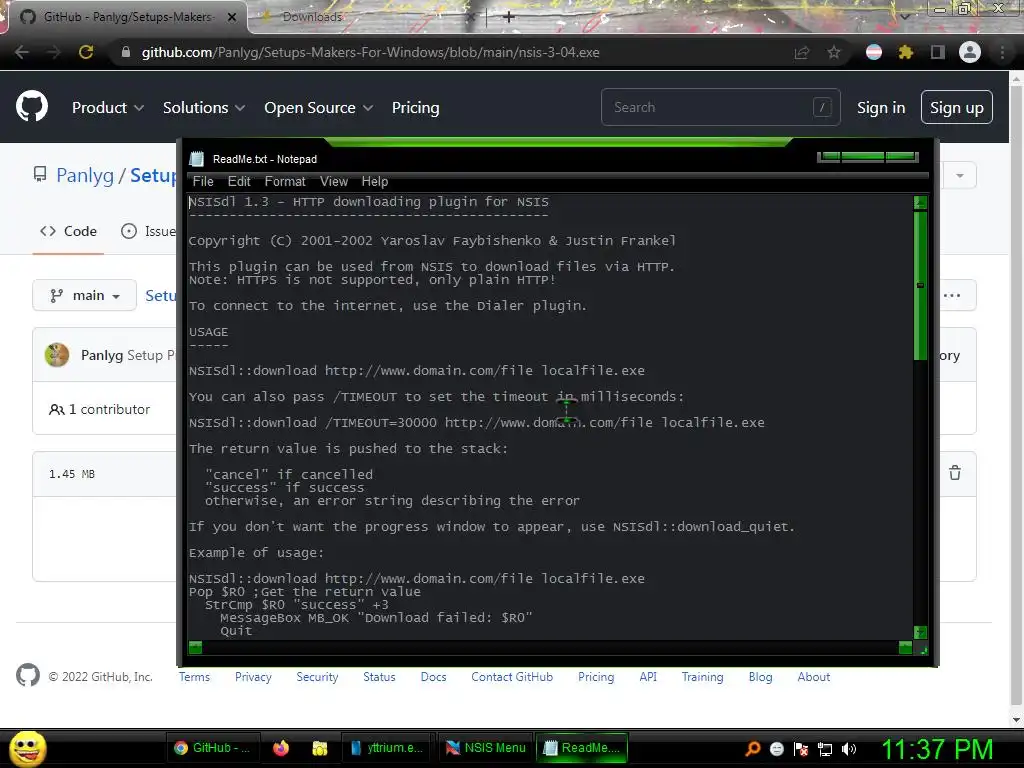Expand the Product dropdown
The width and height of the screenshot is (1024, 768).
108,107
